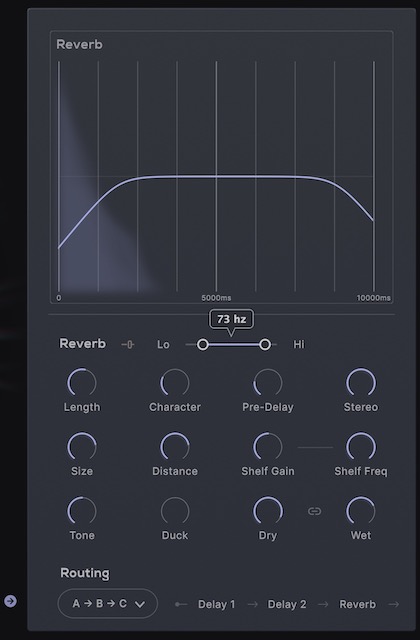Image resolution: width=420 pixels, height=640 pixels.
Task: Select Delay 2 in routing chain
Action: 287,604
